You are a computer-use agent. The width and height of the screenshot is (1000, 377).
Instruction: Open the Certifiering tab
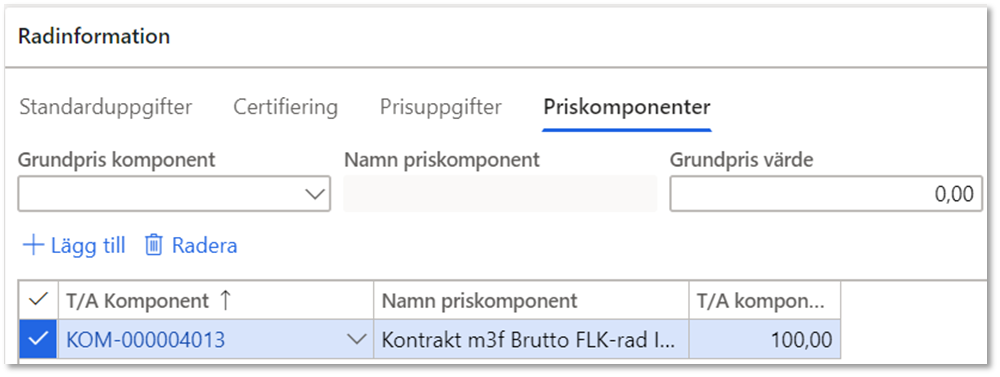tap(285, 107)
